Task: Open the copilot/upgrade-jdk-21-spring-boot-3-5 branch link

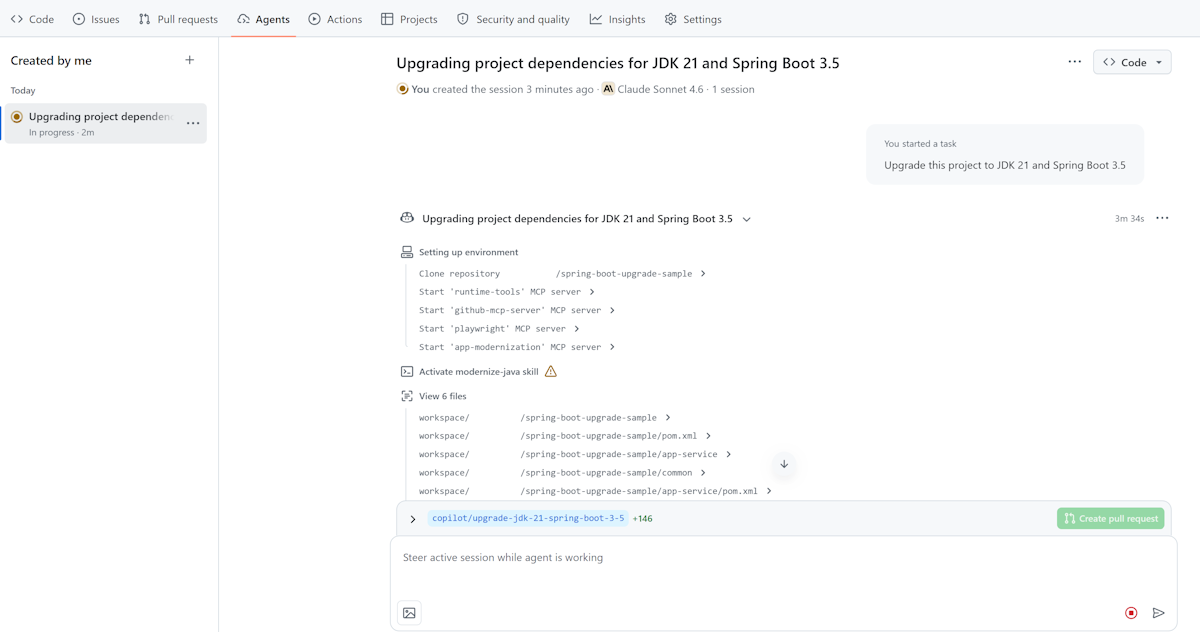Action: [528, 518]
